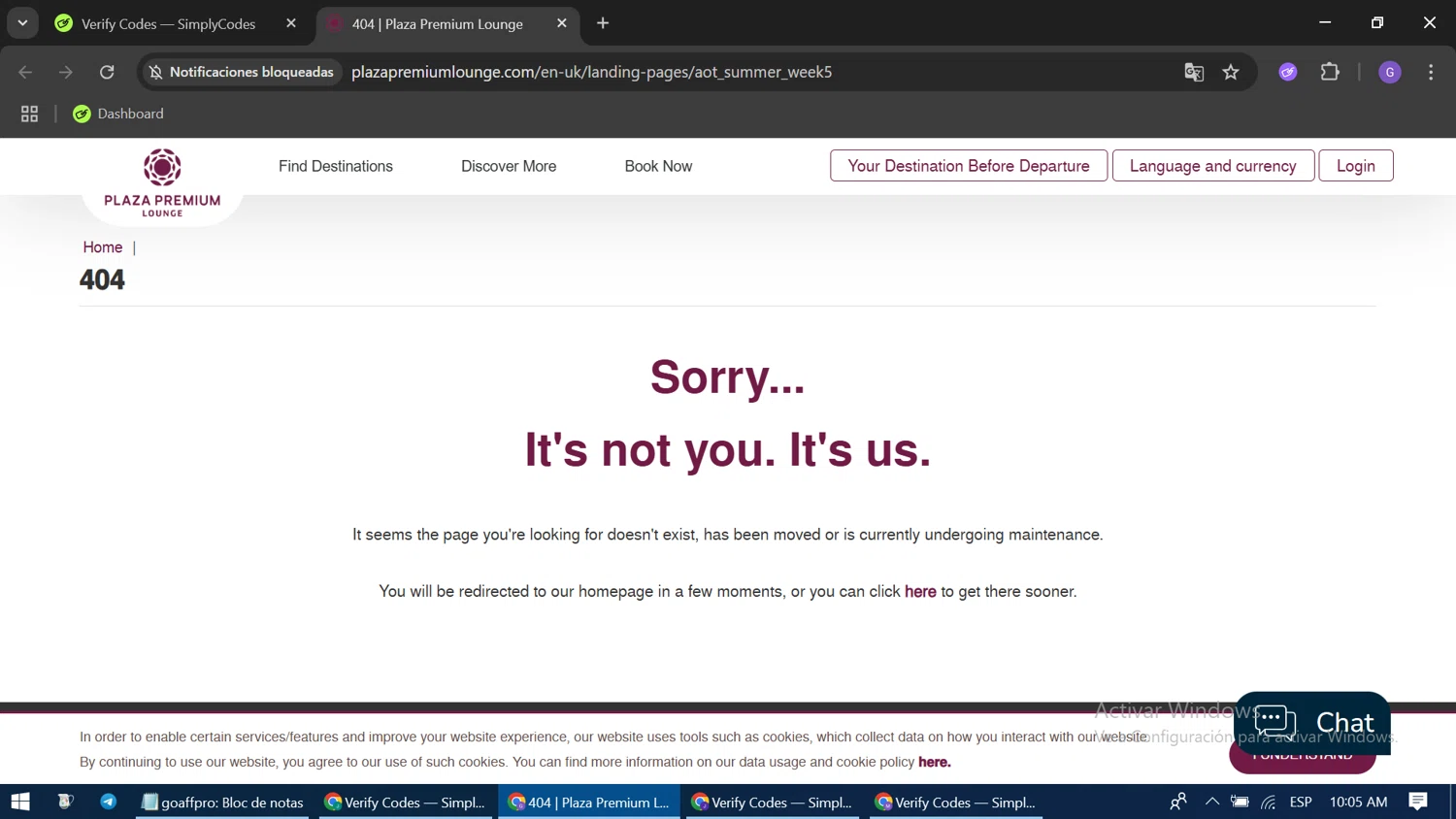Viewport: 1456px width, 819px height.
Task: Show hidden system tray icons chevron
Action: (1211, 802)
